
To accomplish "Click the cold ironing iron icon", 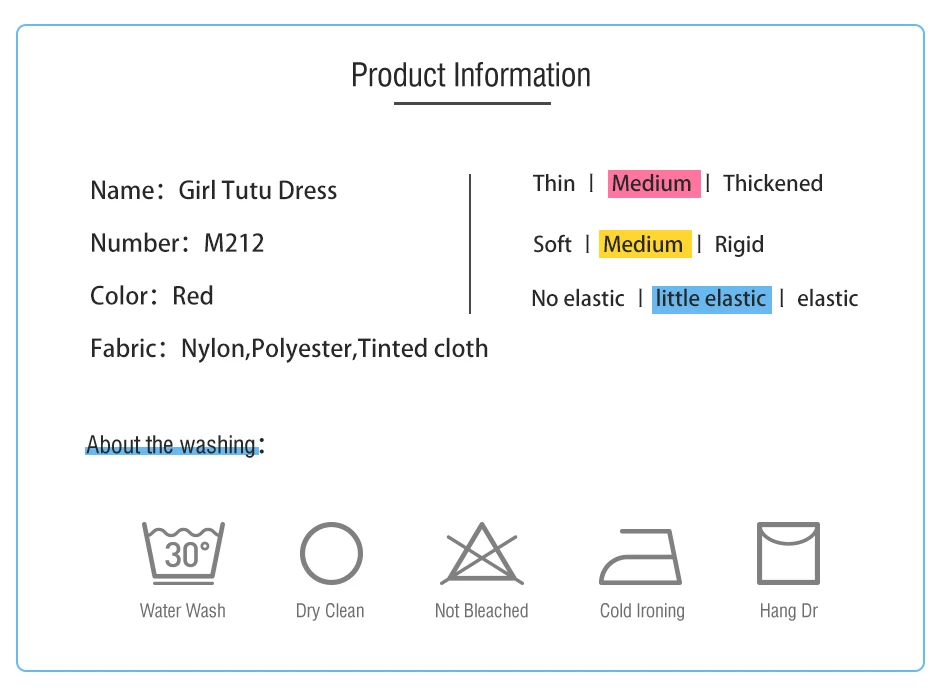I will [x=641, y=556].
